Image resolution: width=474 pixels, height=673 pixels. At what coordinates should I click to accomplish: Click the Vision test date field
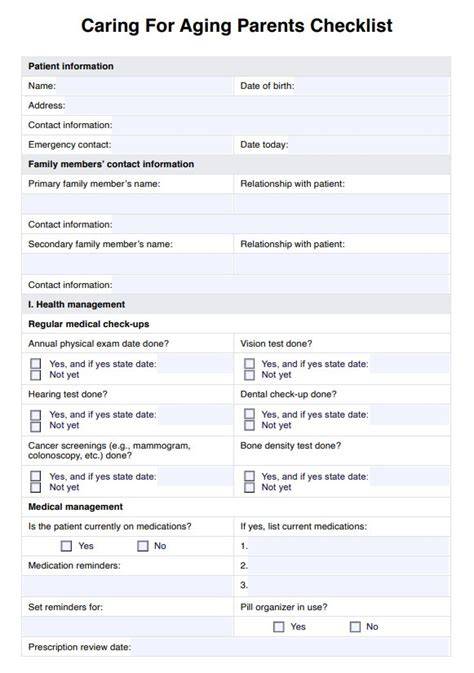[x=409, y=364]
